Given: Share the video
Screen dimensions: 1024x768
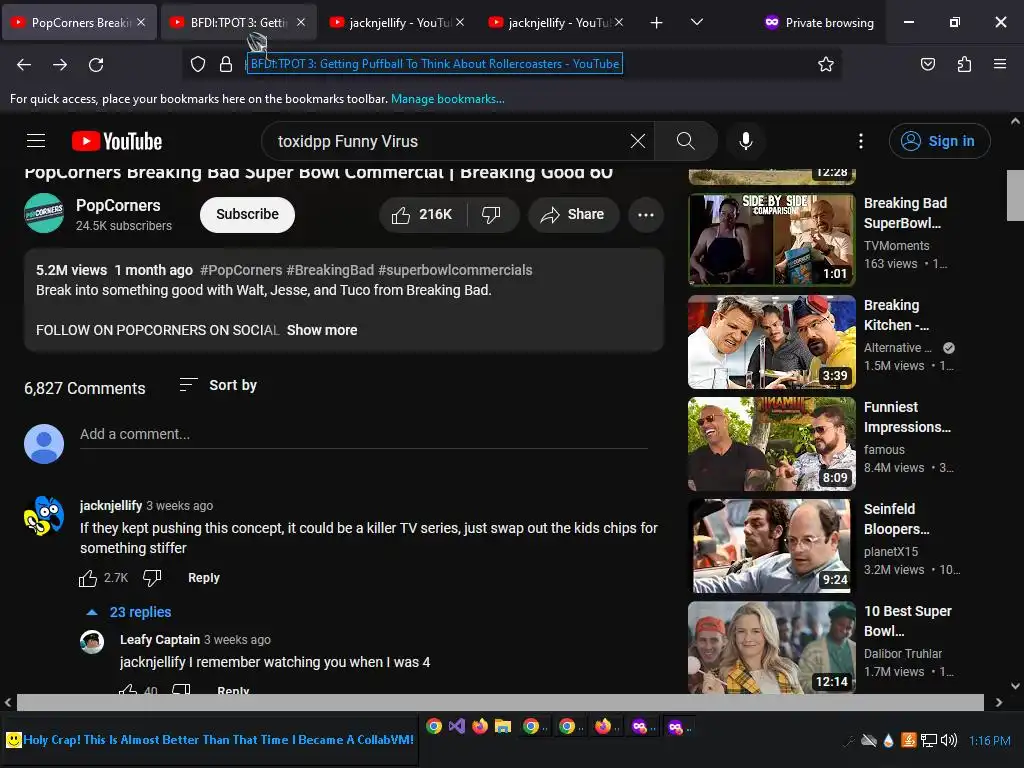Looking at the screenshot, I should pos(573,215).
